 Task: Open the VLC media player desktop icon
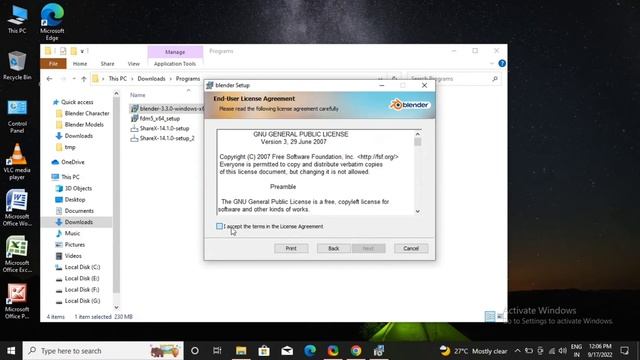(17, 162)
